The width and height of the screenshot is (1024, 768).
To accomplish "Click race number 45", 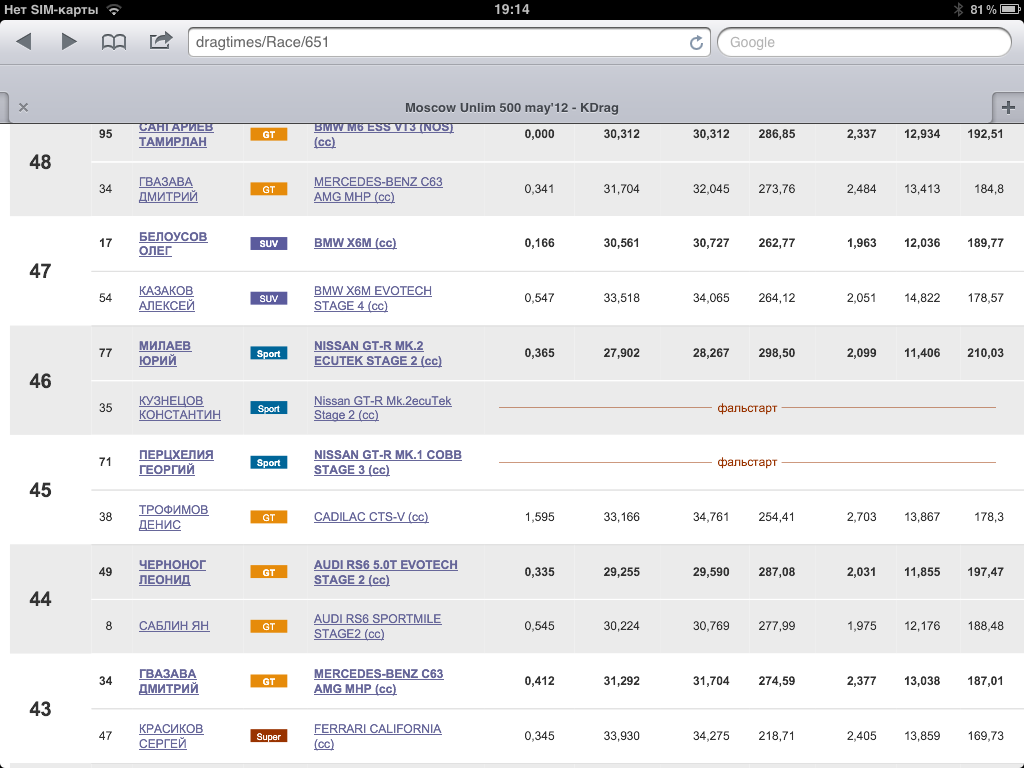I will pos(40,490).
